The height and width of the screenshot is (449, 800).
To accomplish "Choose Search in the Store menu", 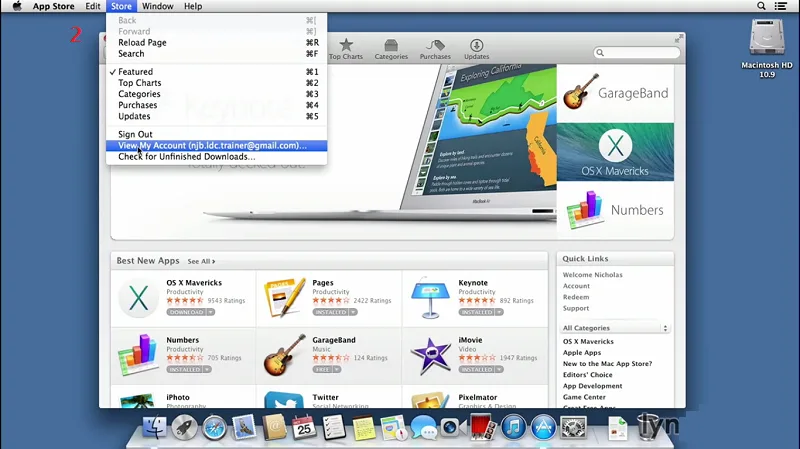I will pyautogui.click(x=216, y=54).
